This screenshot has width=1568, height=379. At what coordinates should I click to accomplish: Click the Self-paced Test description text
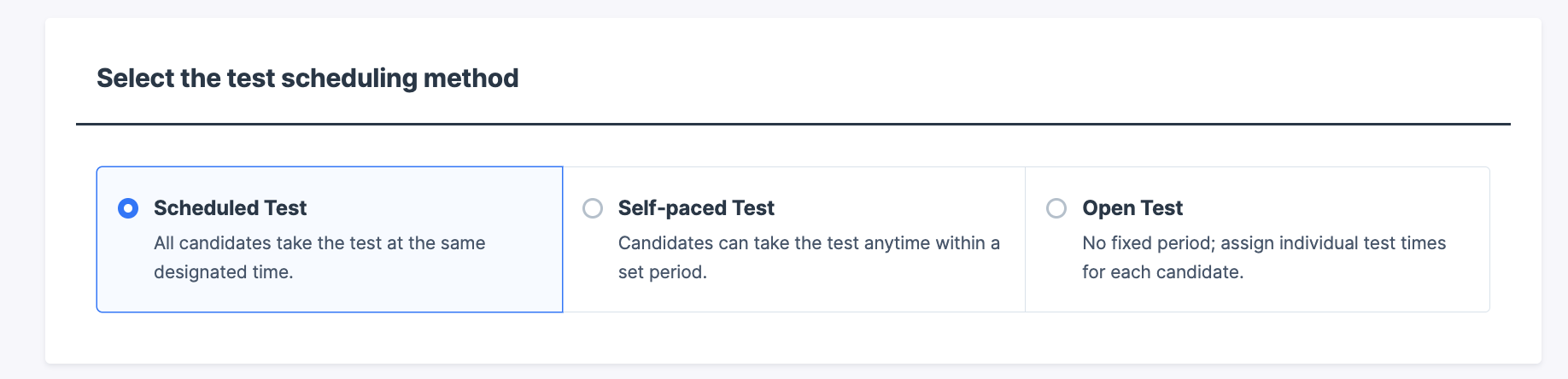(808, 257)
